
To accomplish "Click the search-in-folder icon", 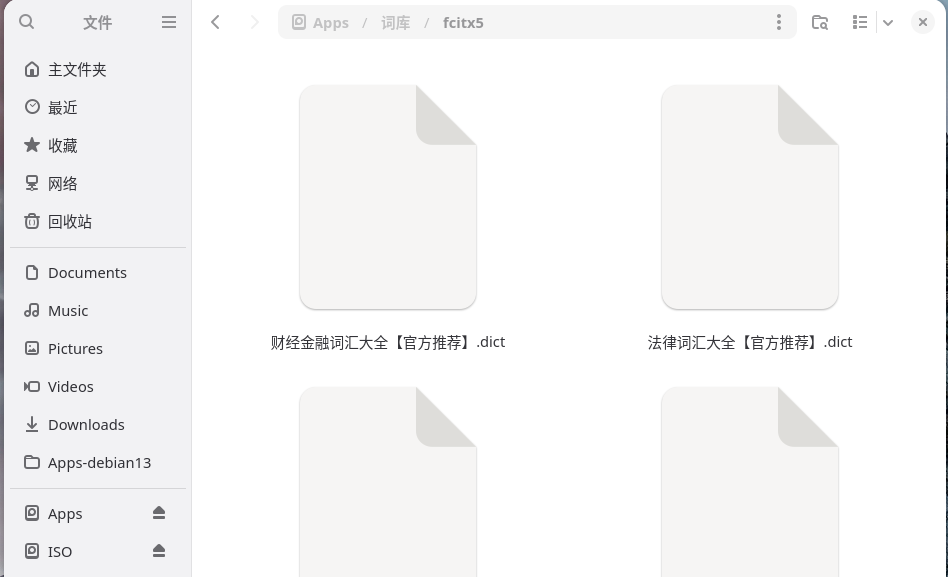I will (x=820, y=22).
